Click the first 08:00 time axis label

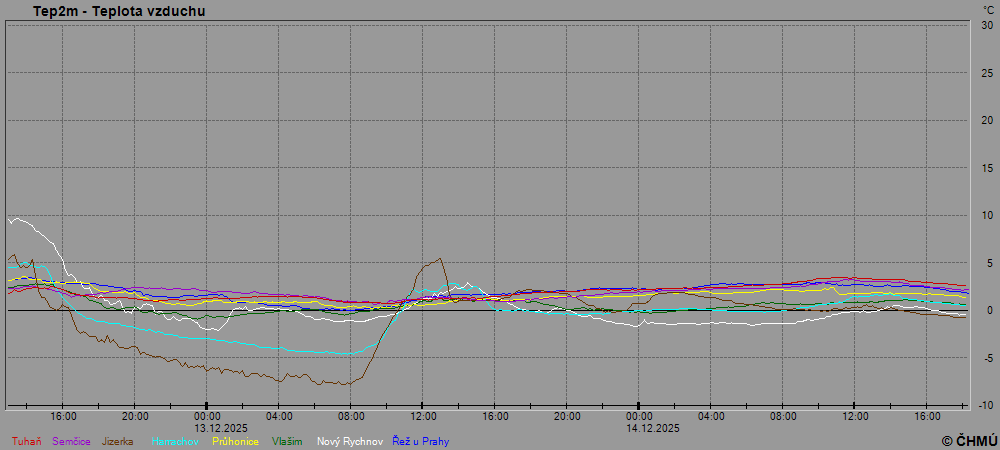point(351,416)
